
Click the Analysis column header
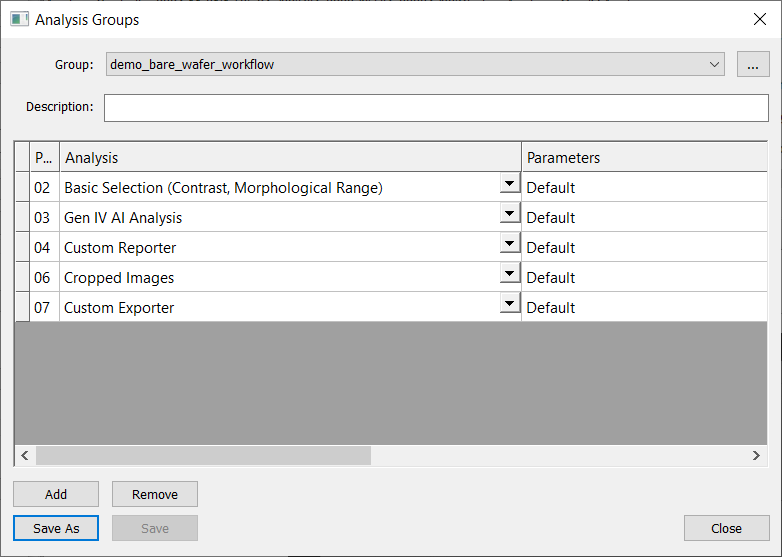coord(290,157)
